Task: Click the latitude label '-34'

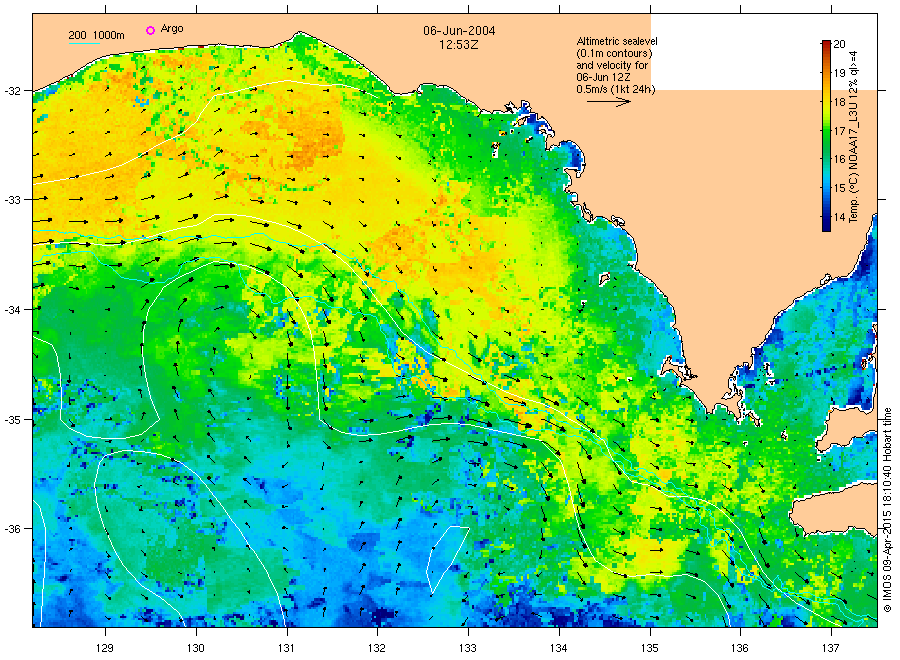Action: pos(13,310)
